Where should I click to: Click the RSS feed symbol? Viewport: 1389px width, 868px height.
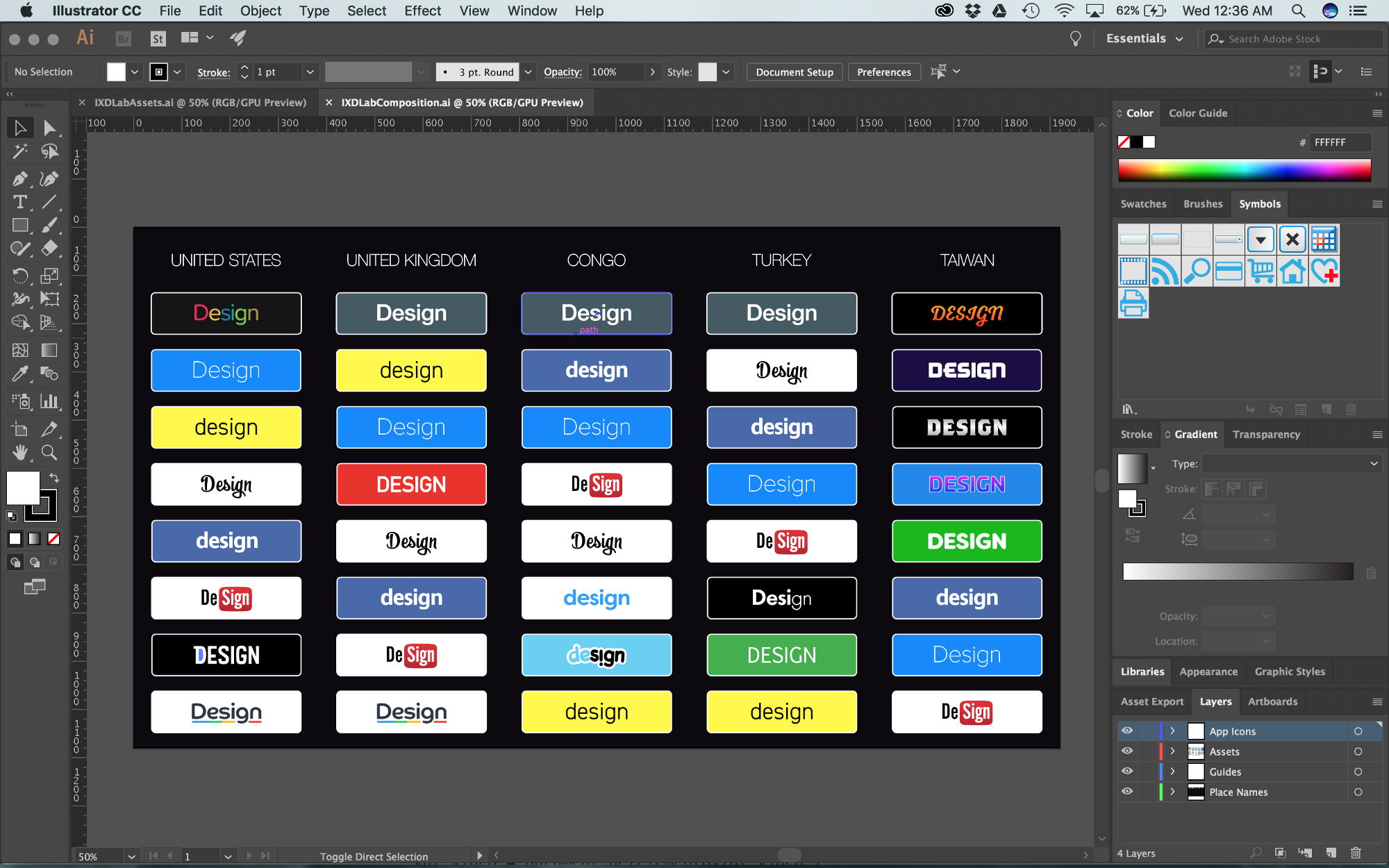[1165, 272]
